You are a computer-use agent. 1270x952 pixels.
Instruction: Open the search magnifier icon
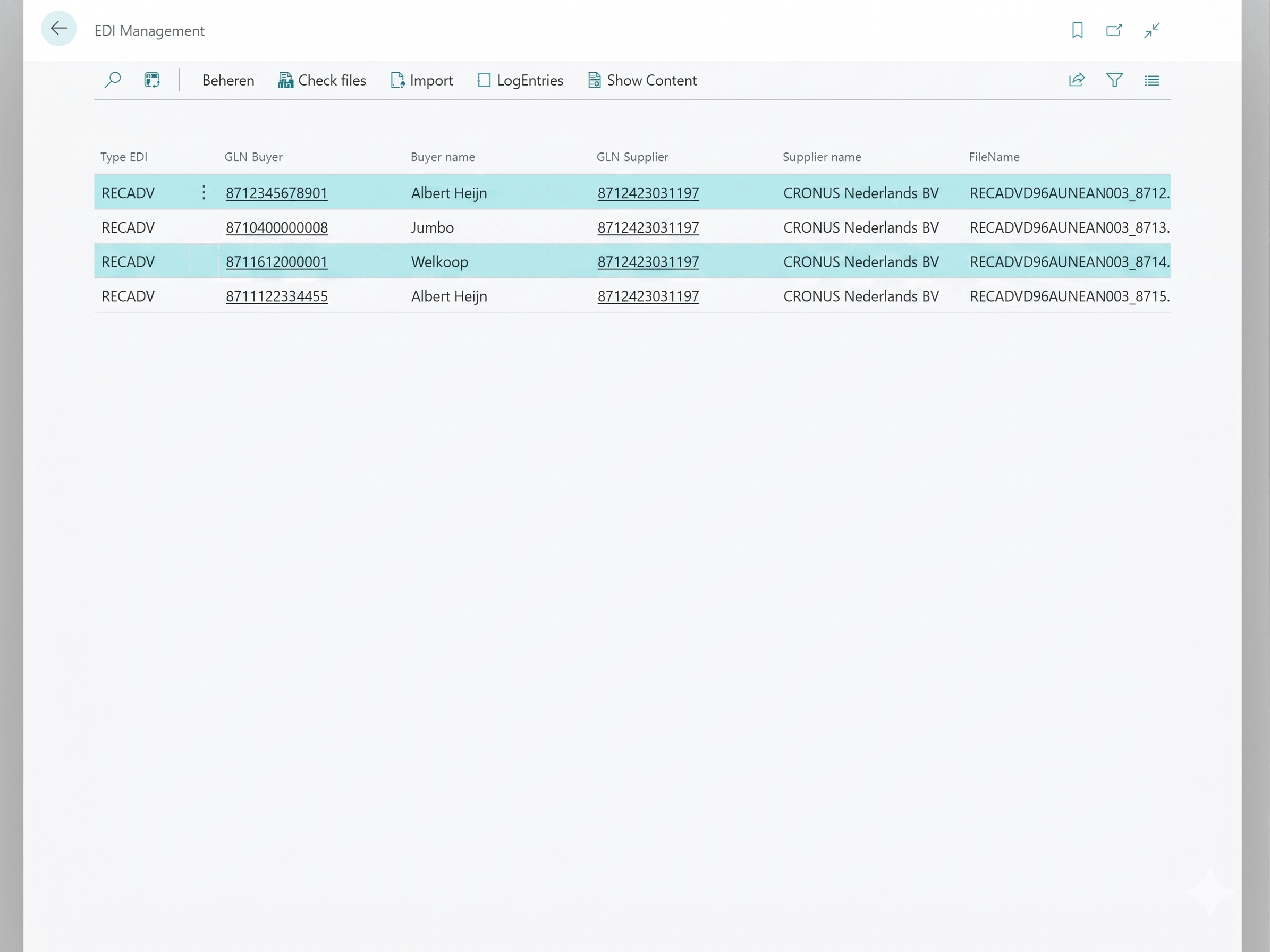point(113,80)
